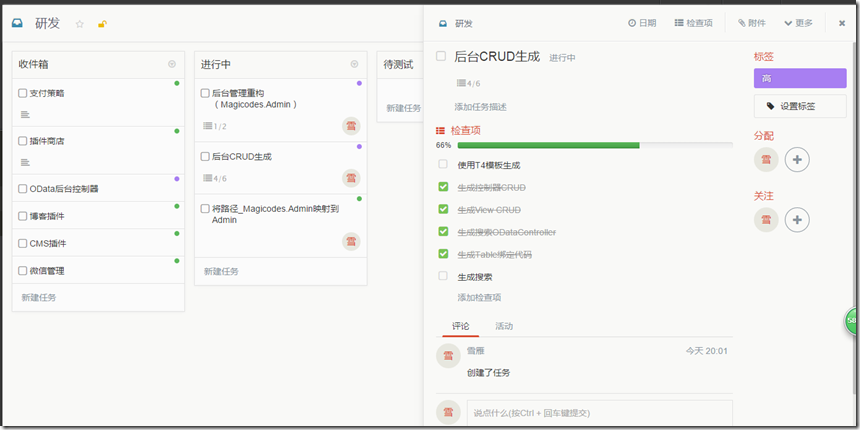Click the green priority dot on 支付策略
860x430 pixels.
tap(177, 83)
